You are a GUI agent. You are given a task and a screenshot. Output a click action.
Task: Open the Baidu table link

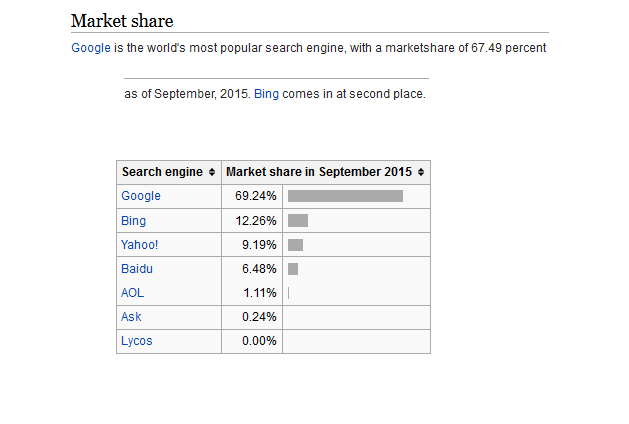tap(137, 269)
